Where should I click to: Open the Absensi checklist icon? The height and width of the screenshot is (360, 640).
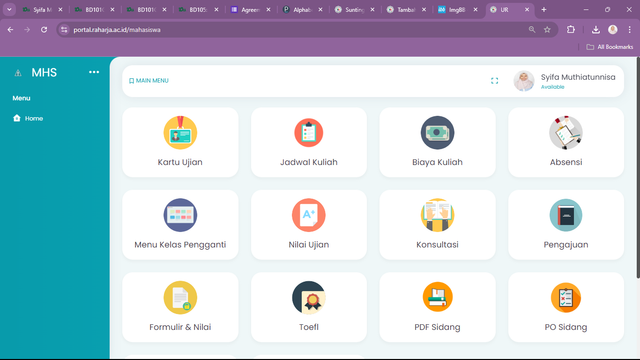[x=566, y=133]
